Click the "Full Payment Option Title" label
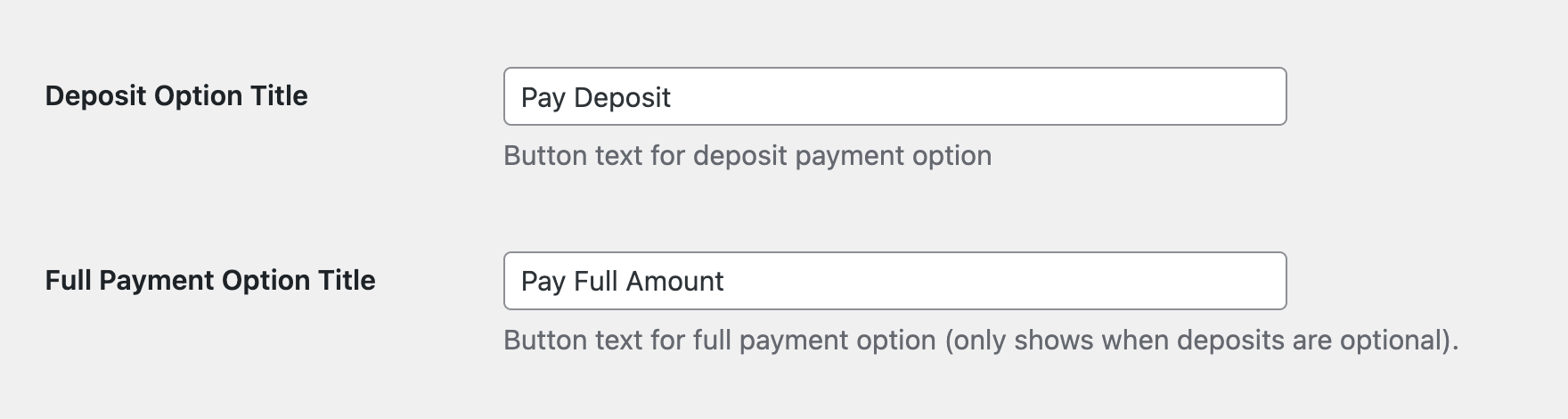This screenshot has height=419, width=1568. click(x=210, y=281)
